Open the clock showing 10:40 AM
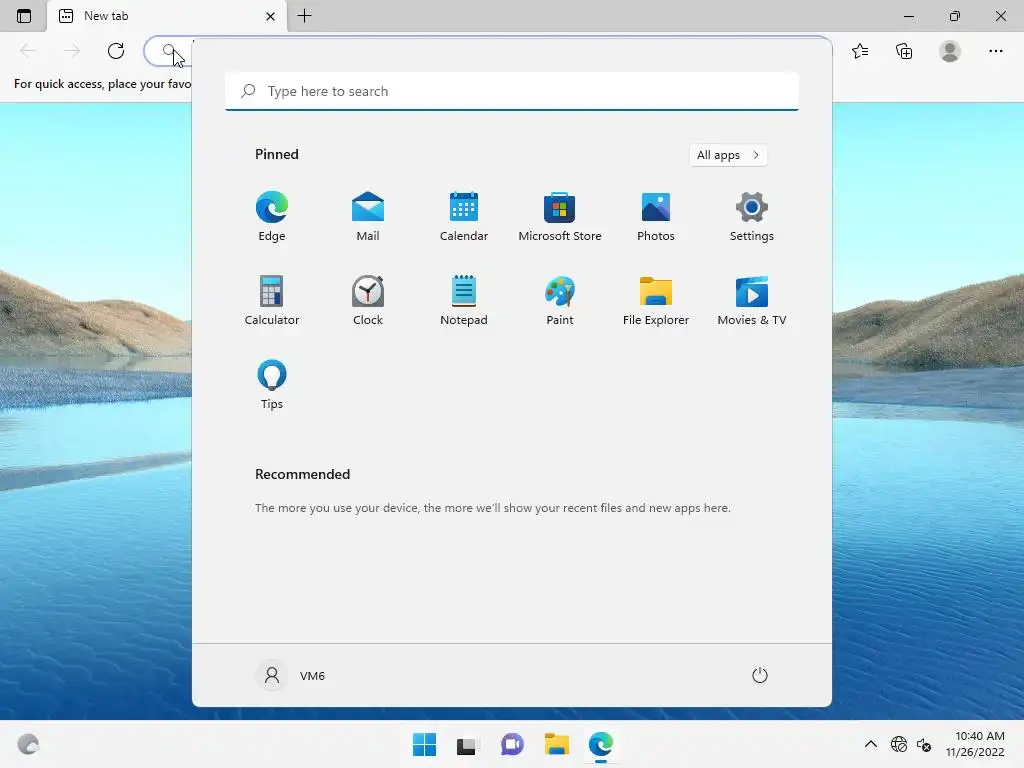1024x768 pixels. (975, 744)
